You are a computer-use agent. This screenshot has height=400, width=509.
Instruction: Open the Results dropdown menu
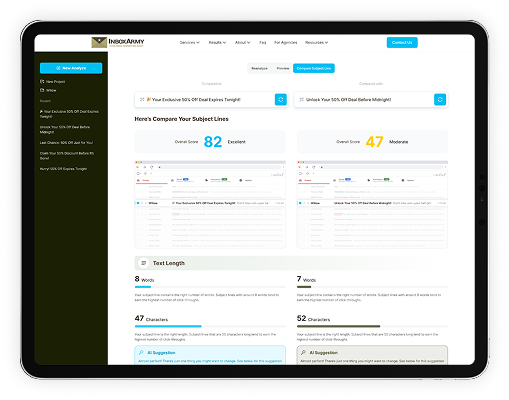(x=217, y=42)
